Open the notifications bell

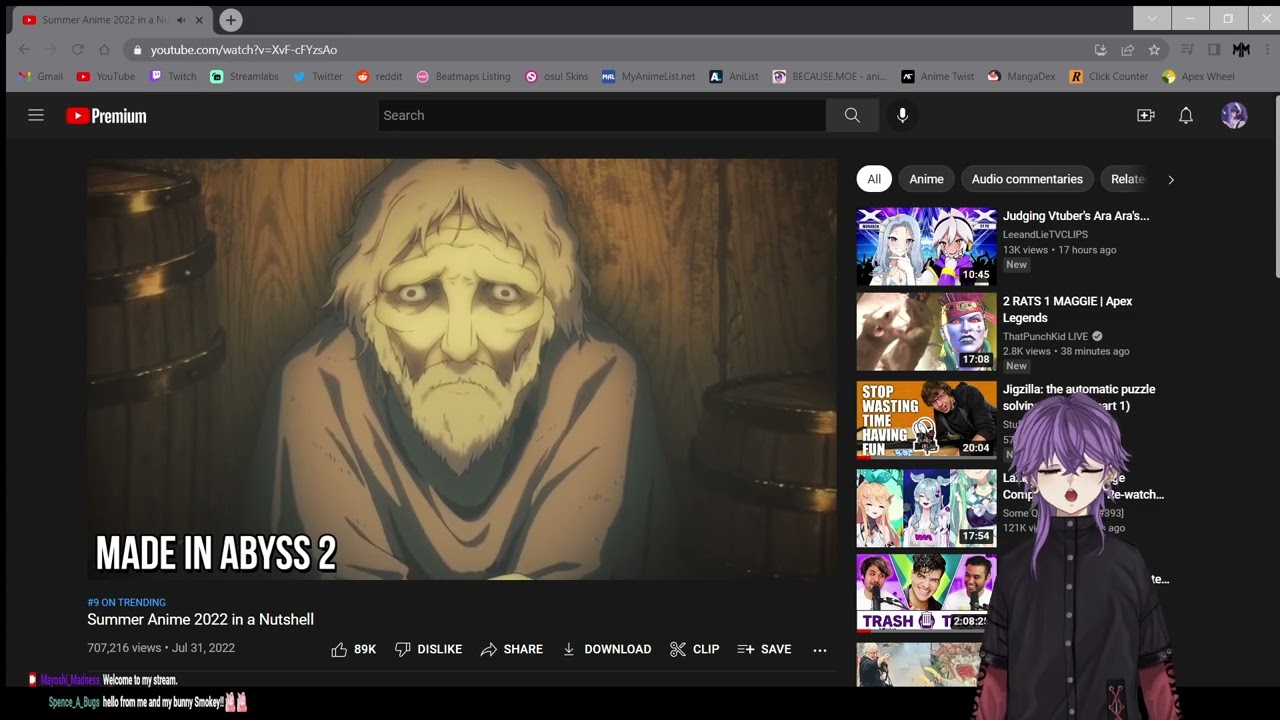1186,115
